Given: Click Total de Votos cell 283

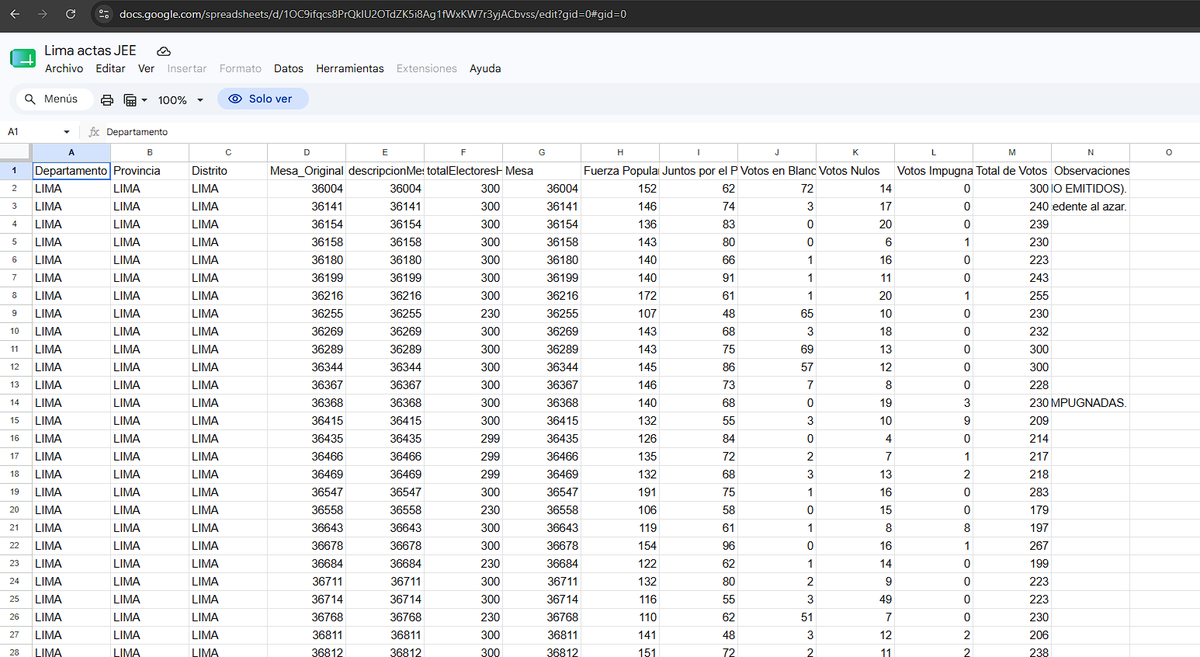Looking at the screenshot, I should (1012, 492).
